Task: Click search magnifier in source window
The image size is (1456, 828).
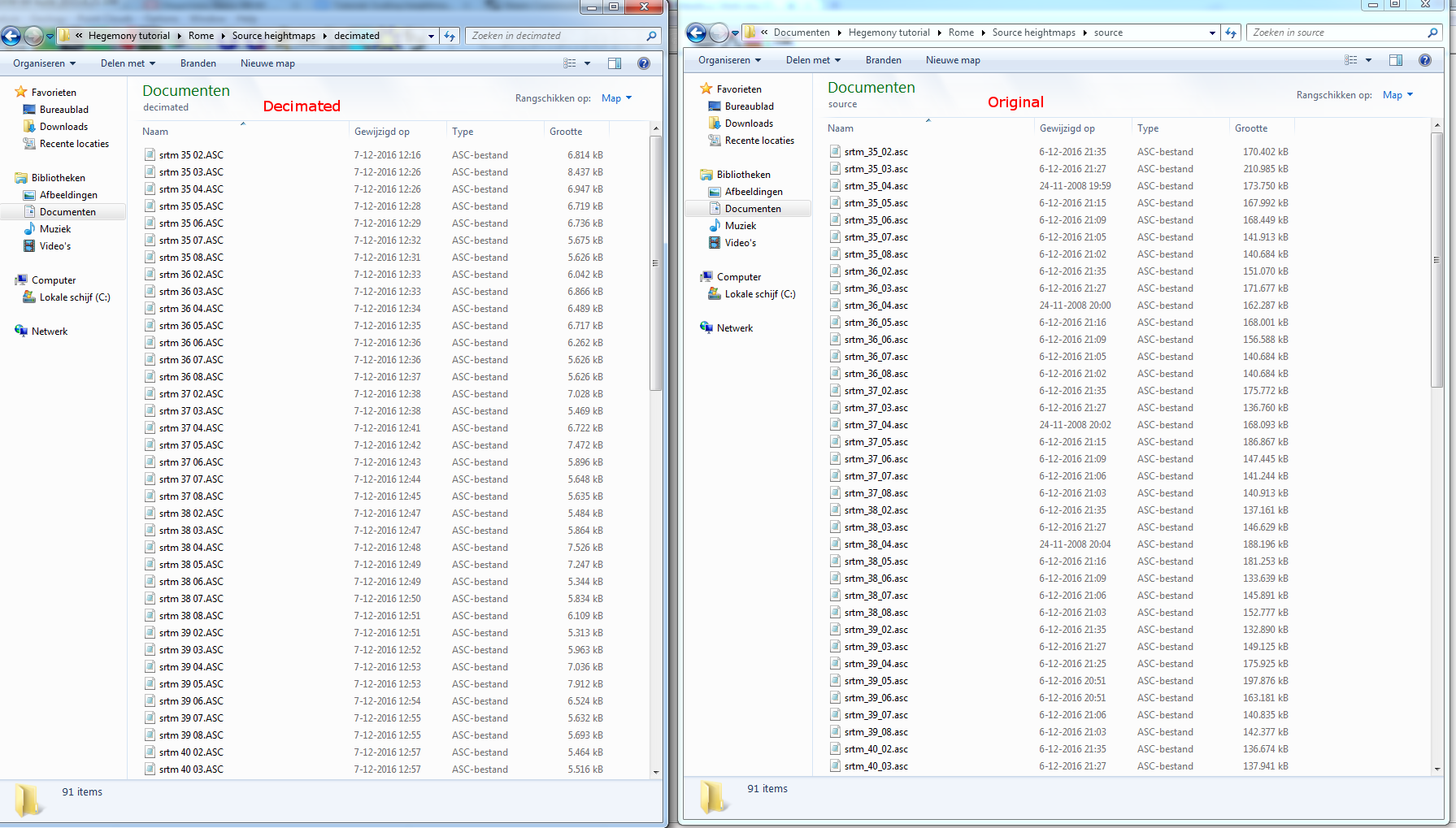Action: [1432, 33]
